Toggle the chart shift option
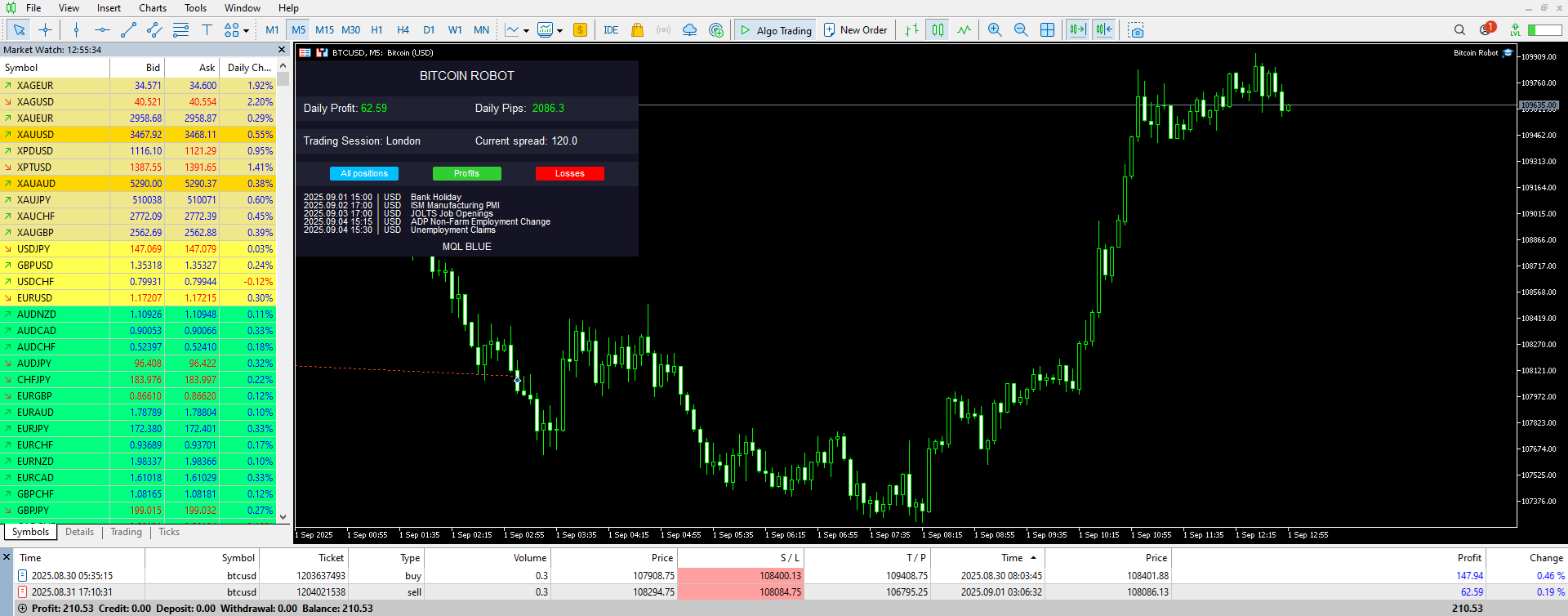1568x616 pixels. 1104,30
